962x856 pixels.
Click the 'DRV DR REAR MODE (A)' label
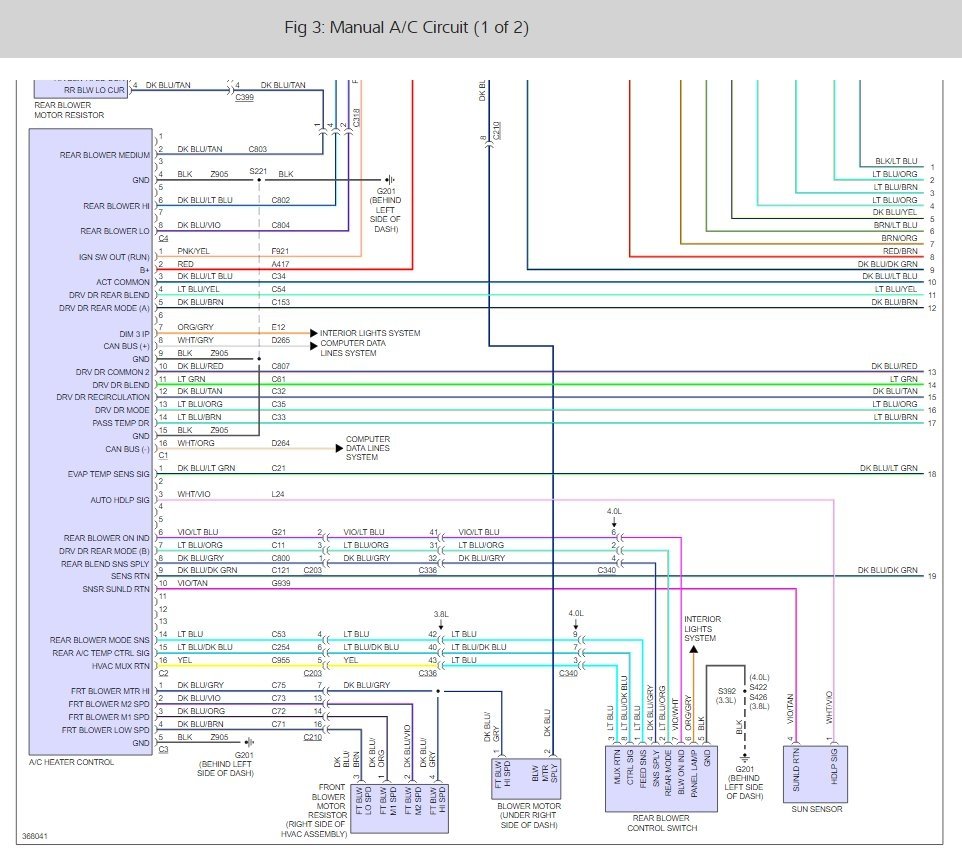pos(104,308)
